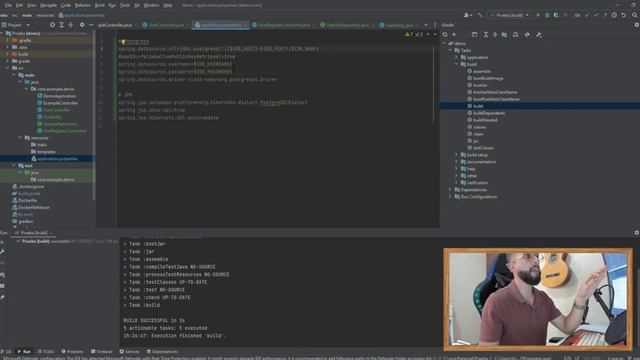Click Execute Gradle Task icon in Gradle toolbar

tap(474, 35)
